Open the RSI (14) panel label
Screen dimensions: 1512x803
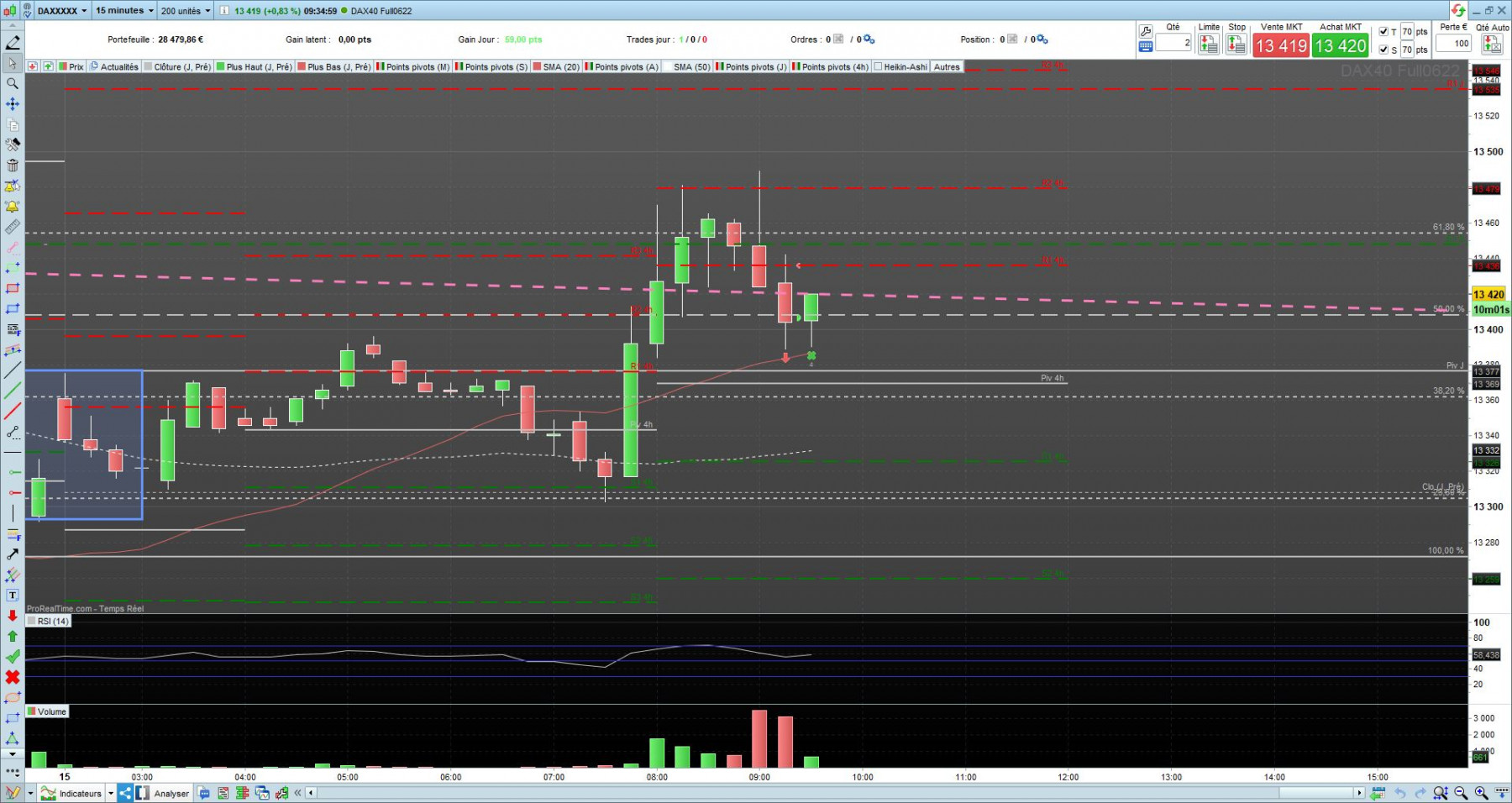click(x=49, y=622)
